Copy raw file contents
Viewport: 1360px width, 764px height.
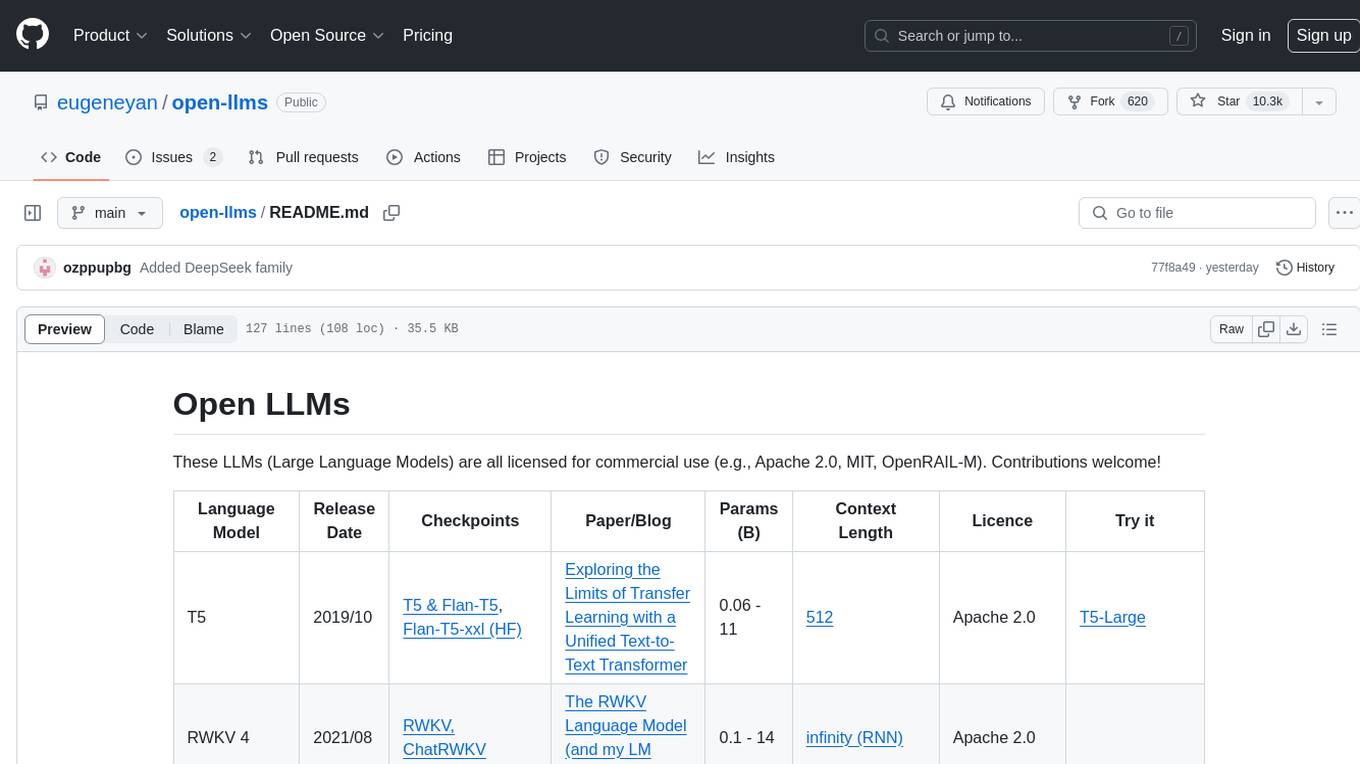tap(1266, 329)
